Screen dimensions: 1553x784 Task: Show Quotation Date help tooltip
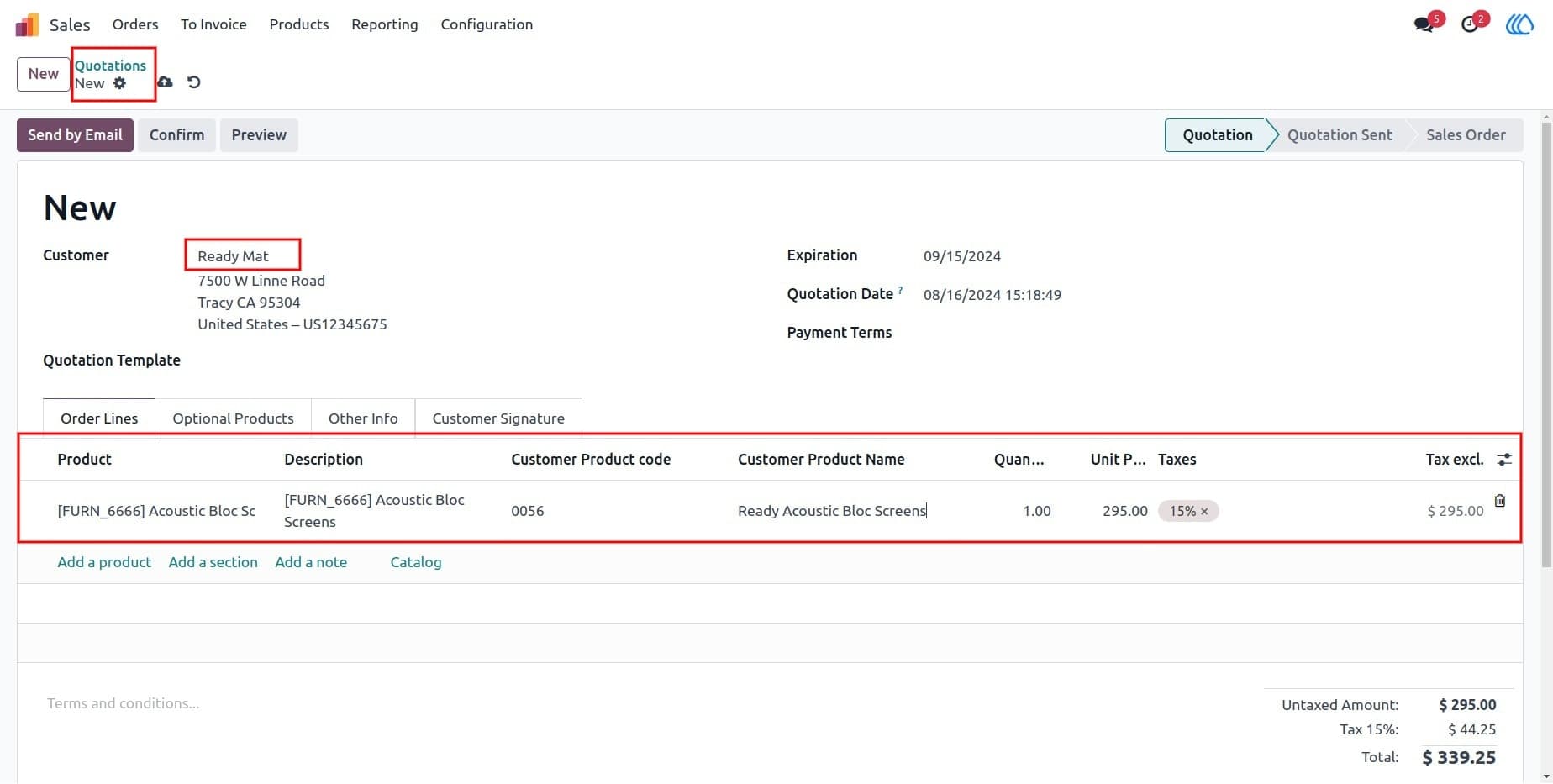(900, 290)
